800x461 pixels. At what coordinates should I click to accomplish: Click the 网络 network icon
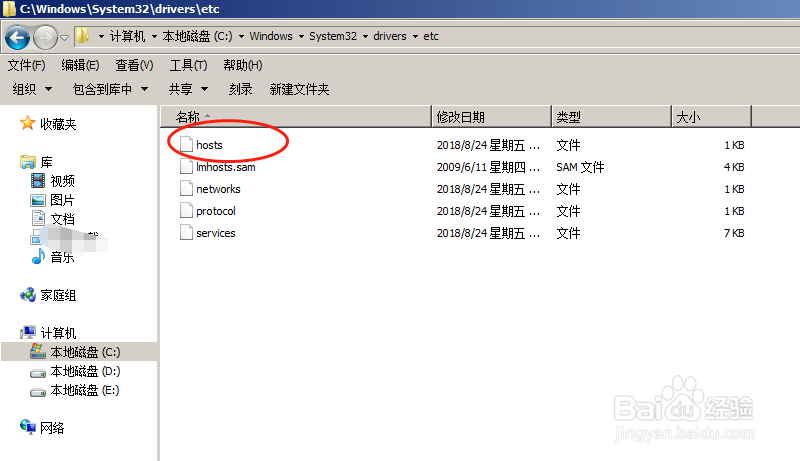28,426
